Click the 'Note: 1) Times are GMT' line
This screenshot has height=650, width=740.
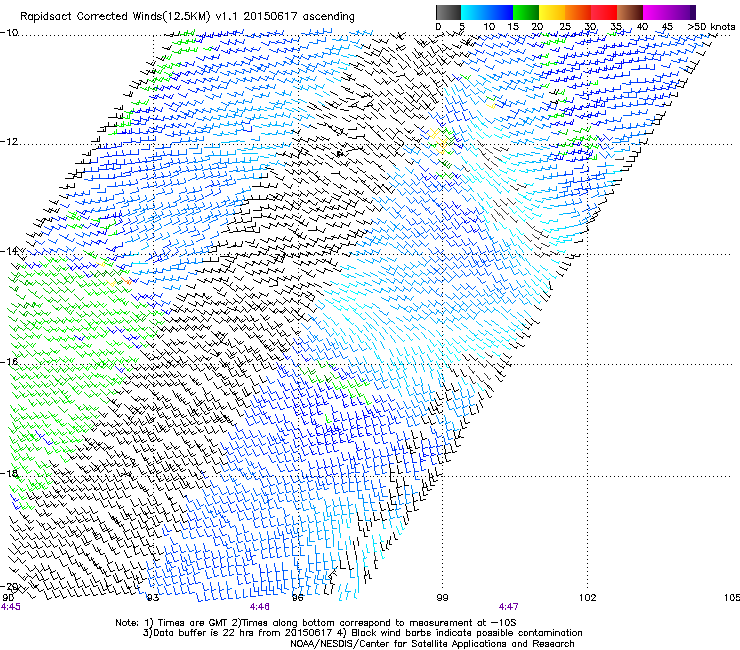click(315, 623)
